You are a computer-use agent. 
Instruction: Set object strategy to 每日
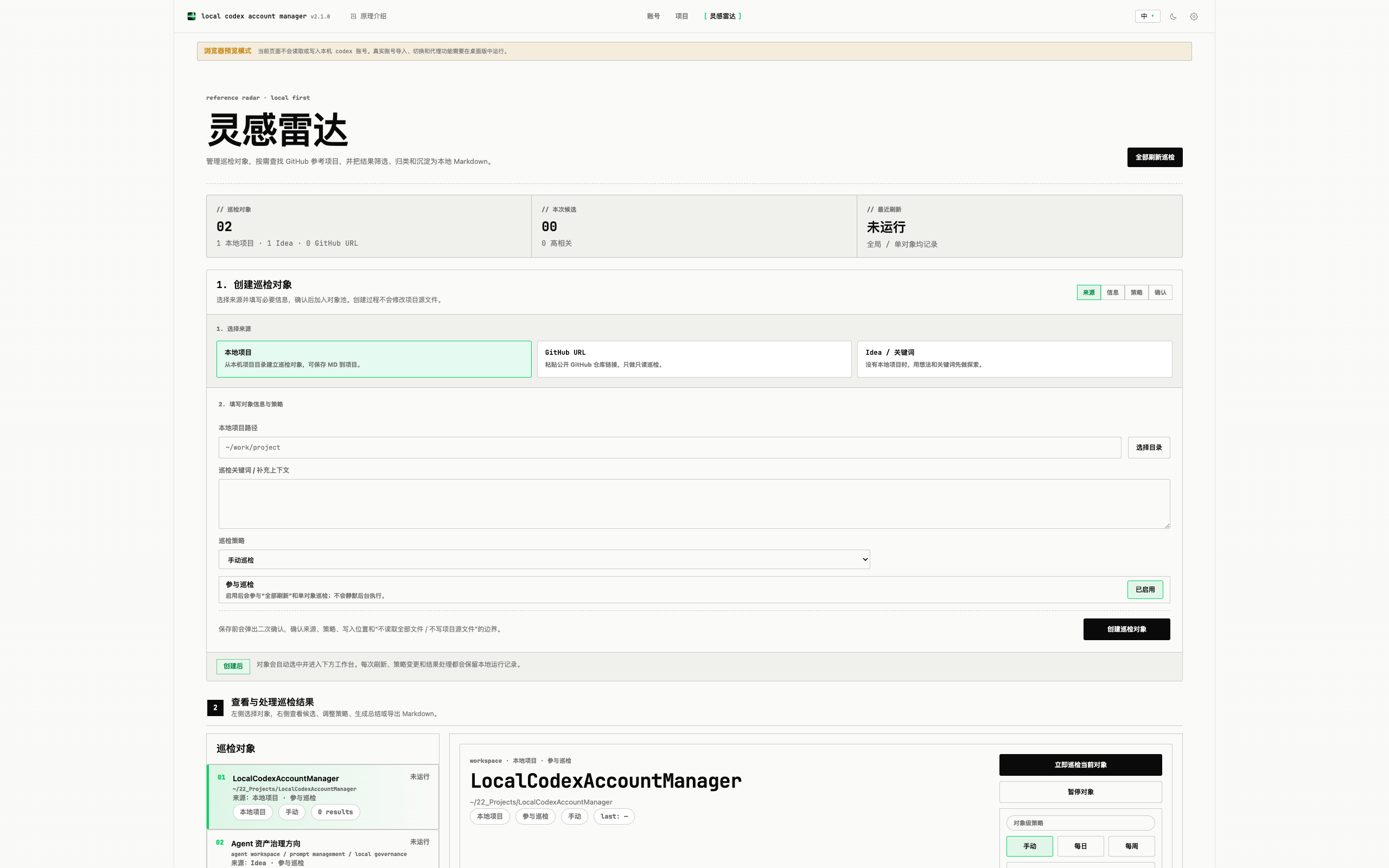(1080, 846)
